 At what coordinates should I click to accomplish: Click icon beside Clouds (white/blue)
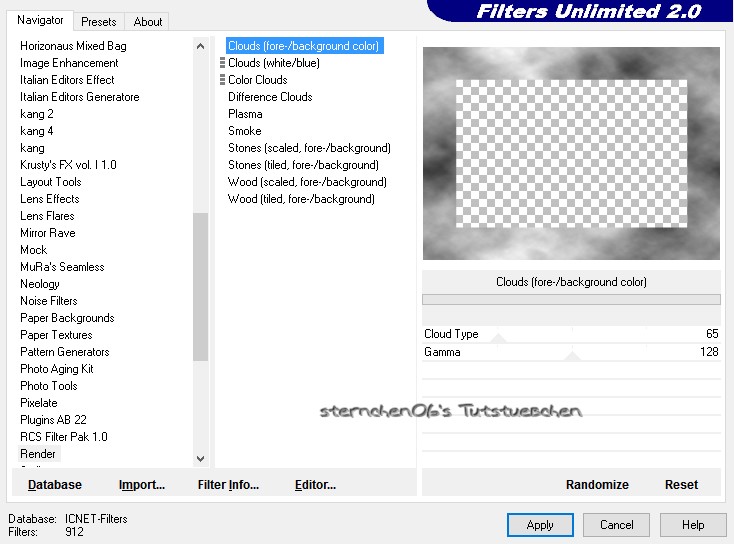(222, 63)
